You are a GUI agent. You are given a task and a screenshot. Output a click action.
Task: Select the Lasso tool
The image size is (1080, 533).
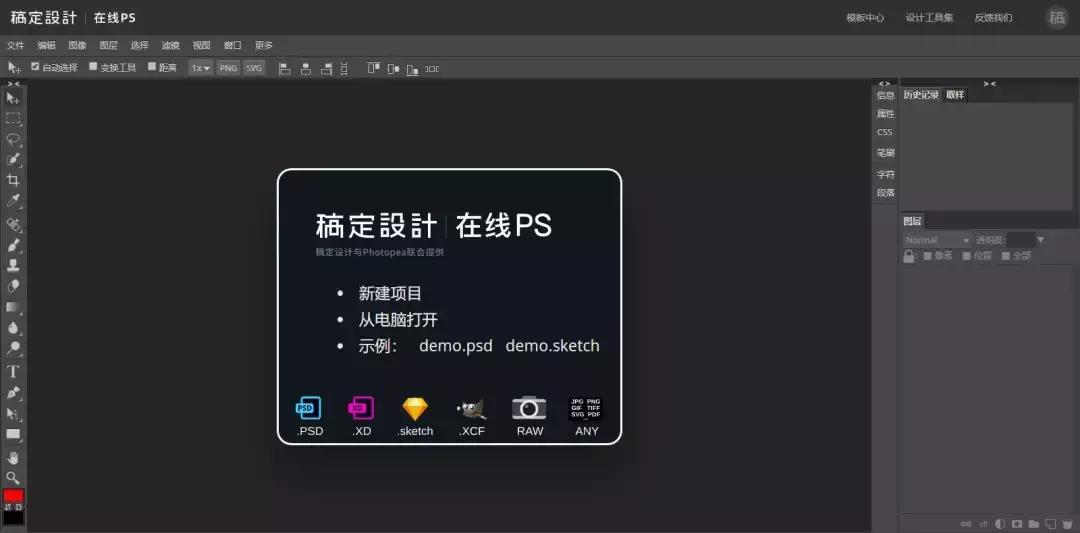click(13, 139)
